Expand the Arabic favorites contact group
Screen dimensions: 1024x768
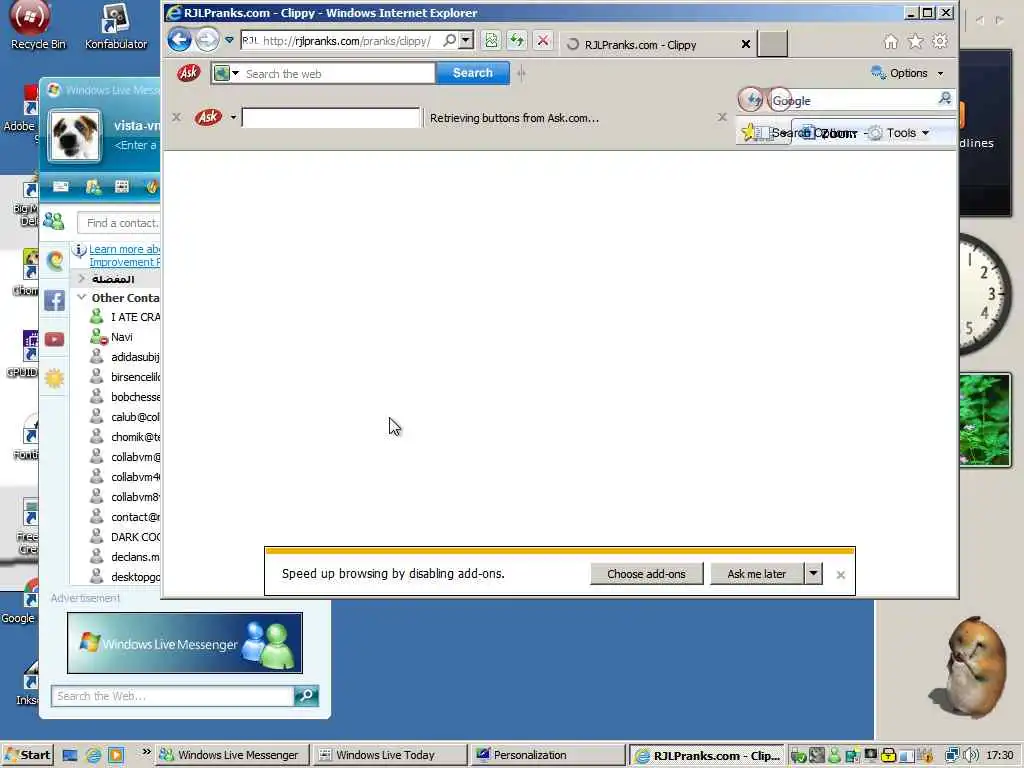click(x=82, y=279)
